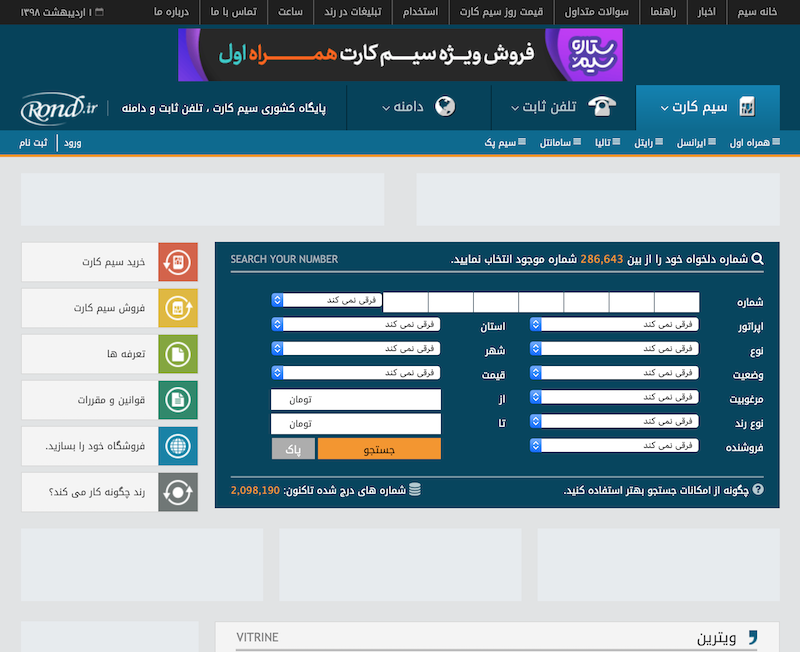Click the yellow sell SIM card icon
This screenshot has height=652, width=800.
click(178, 308)
